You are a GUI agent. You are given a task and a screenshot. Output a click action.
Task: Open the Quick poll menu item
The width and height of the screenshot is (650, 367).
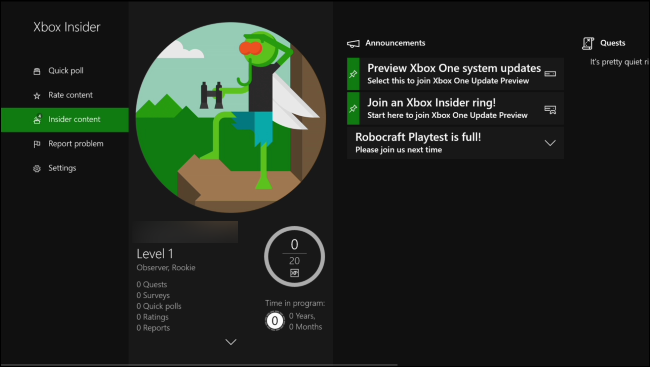65,71
